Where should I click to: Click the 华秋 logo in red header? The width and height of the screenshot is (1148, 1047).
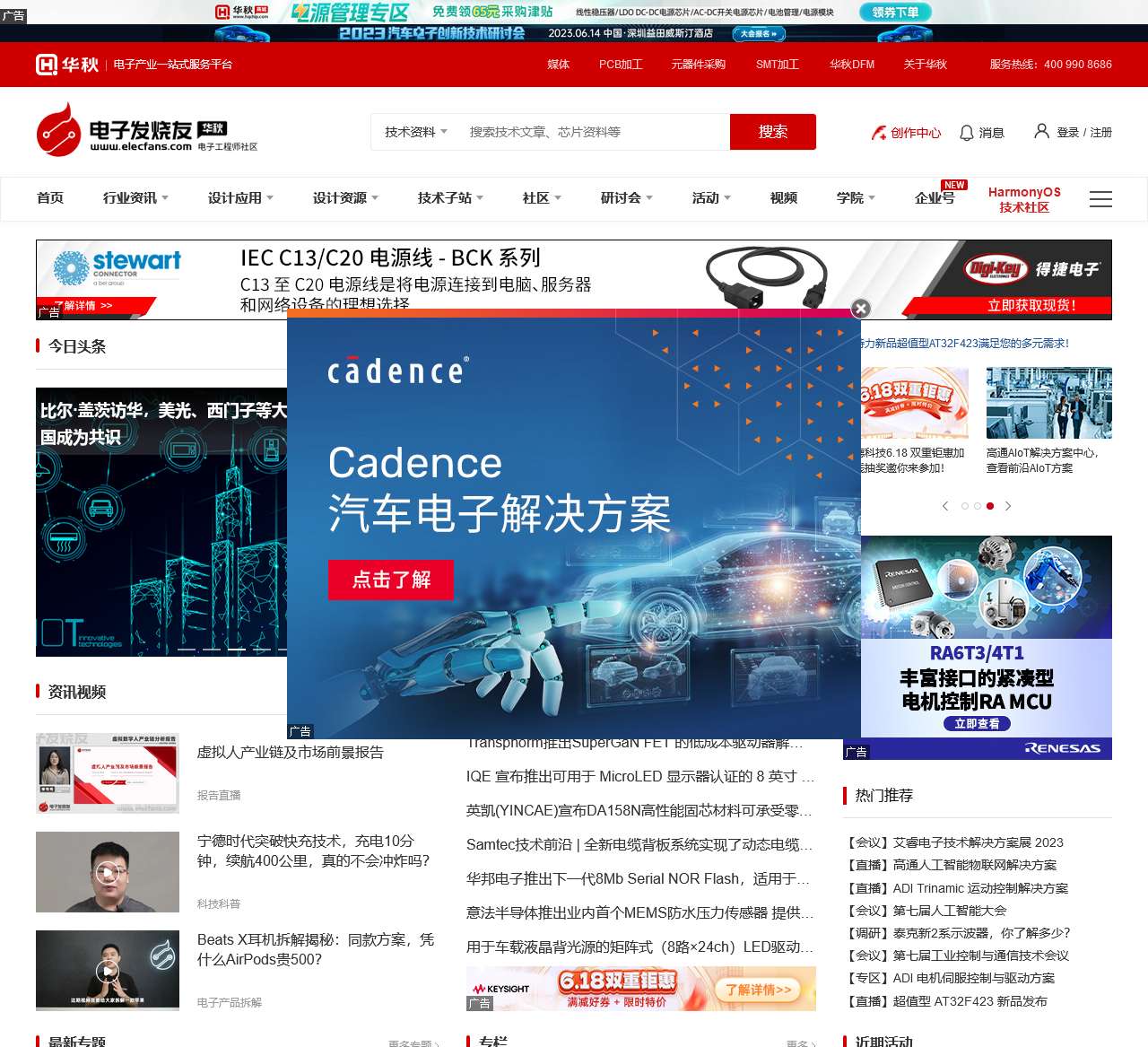click(67, 65)
